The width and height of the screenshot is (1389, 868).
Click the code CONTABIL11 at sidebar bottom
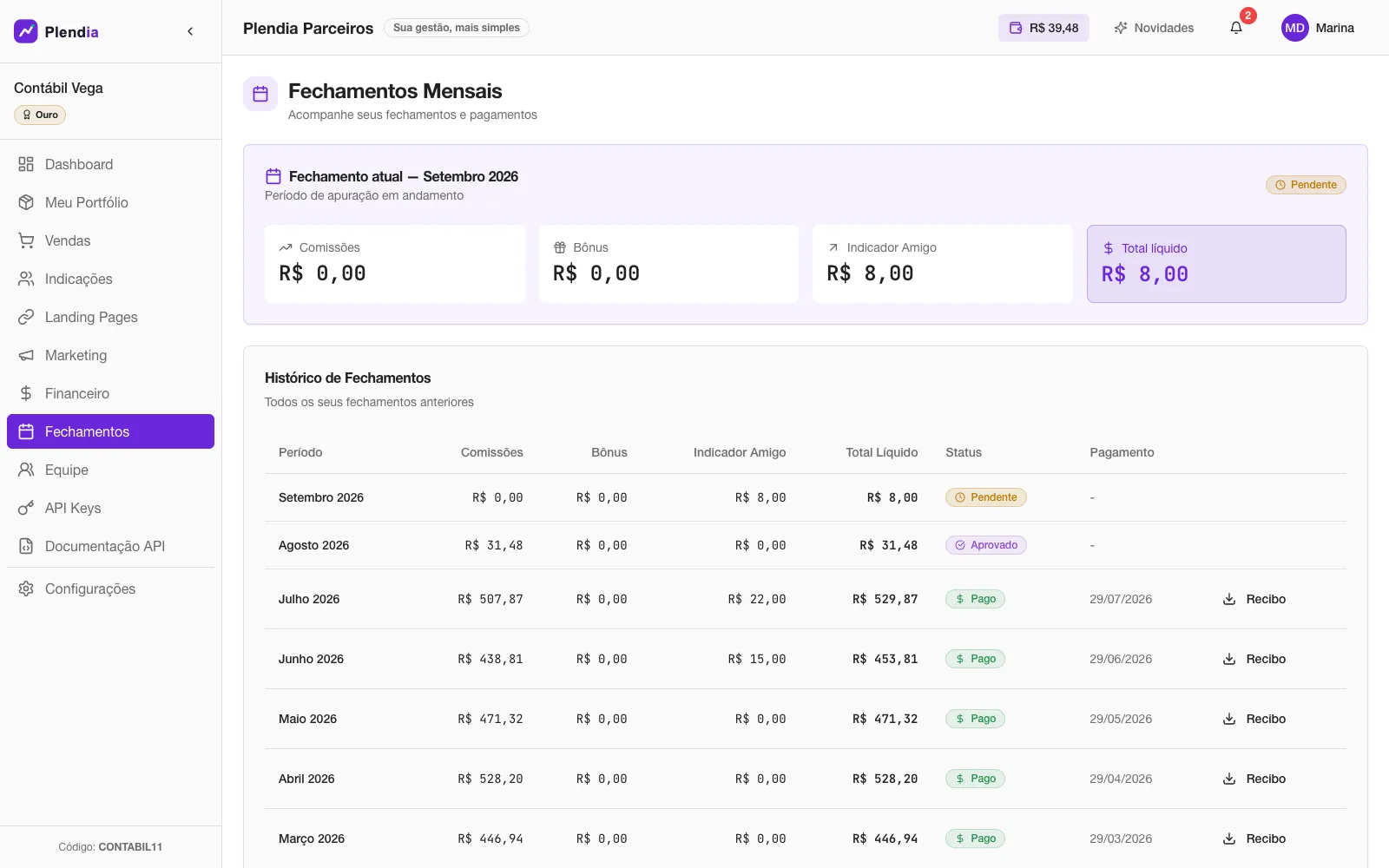130,847
